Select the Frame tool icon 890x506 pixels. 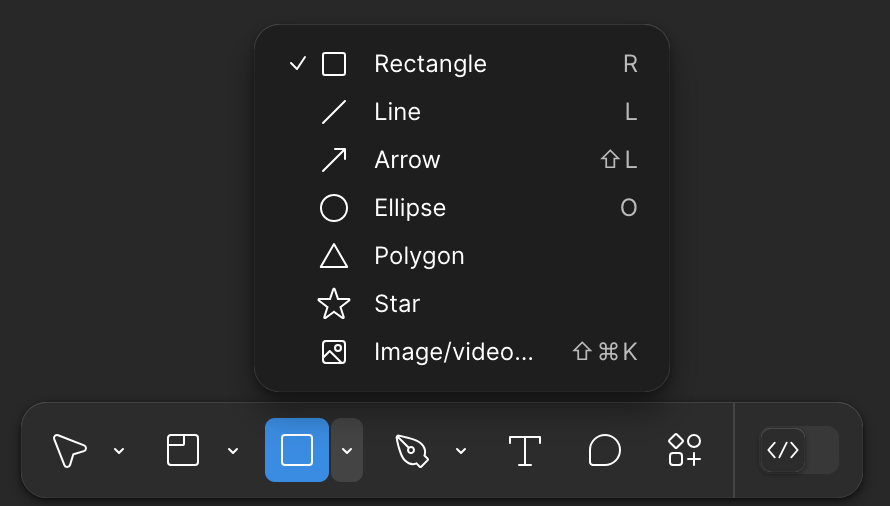coord(183,450)
